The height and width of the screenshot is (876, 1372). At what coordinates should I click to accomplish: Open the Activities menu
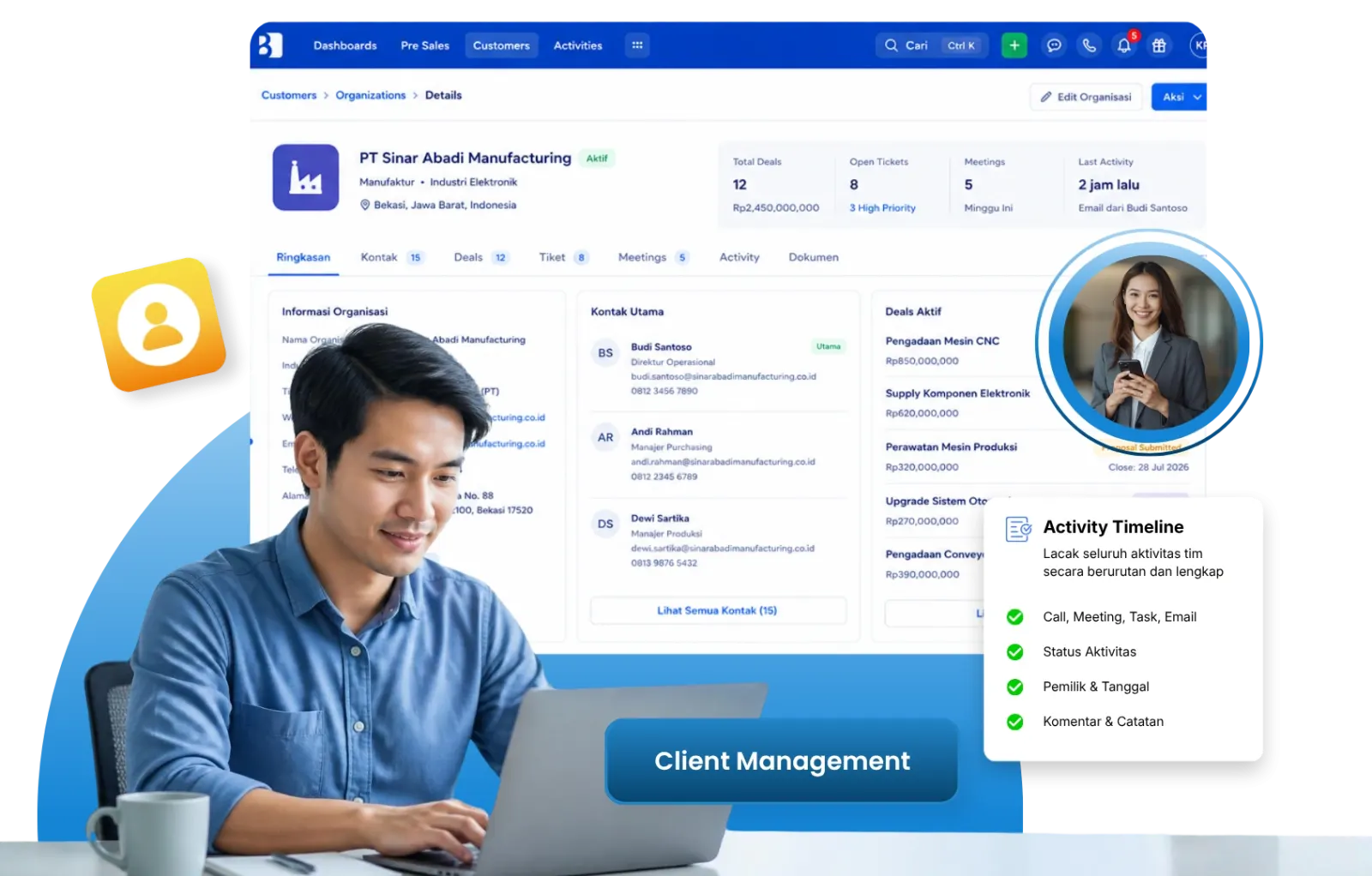[578, 45]
